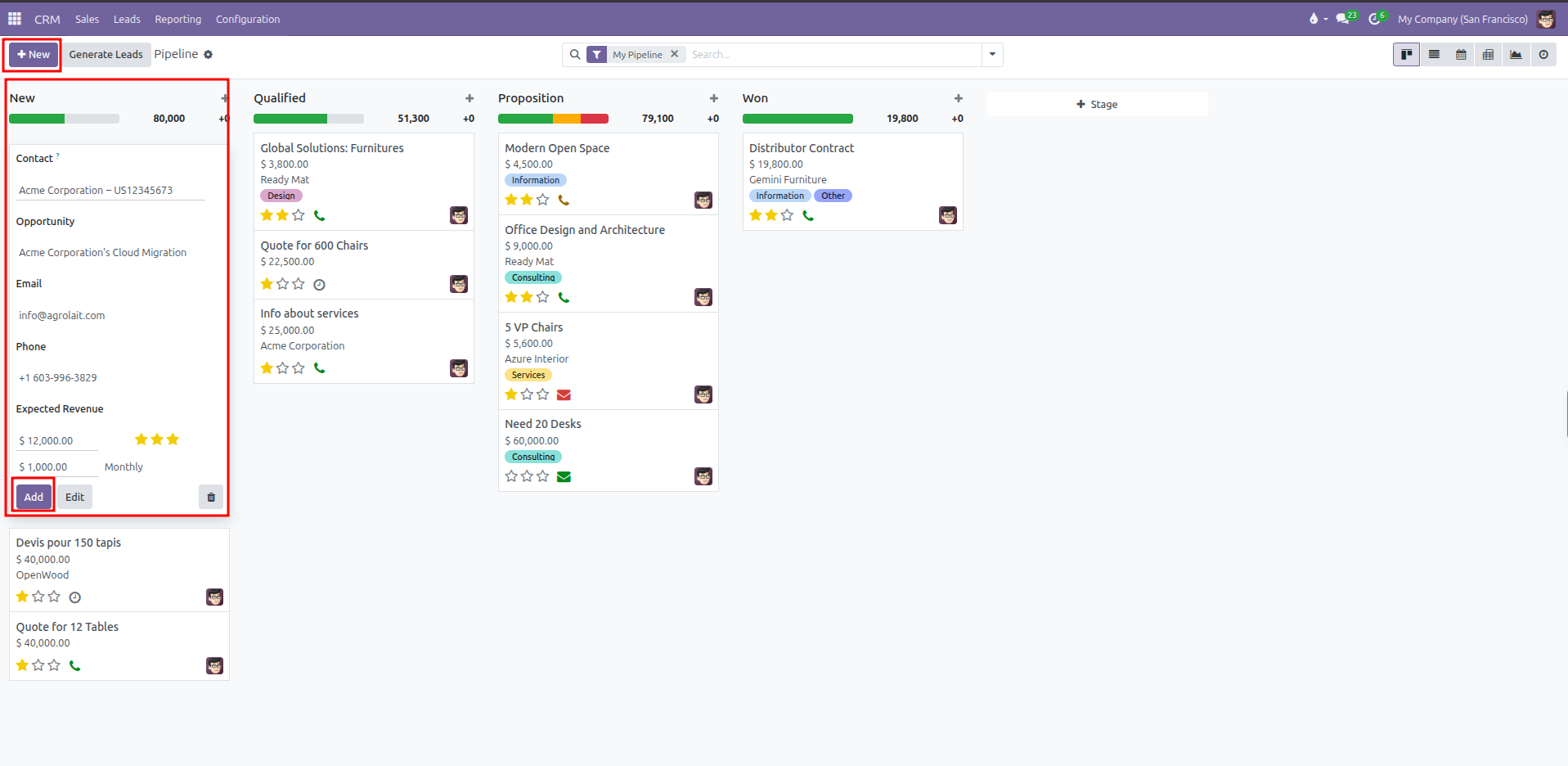Delete the quick-create lead with trash icon
The image size is (1568, 766).
(x=211, y=497)
